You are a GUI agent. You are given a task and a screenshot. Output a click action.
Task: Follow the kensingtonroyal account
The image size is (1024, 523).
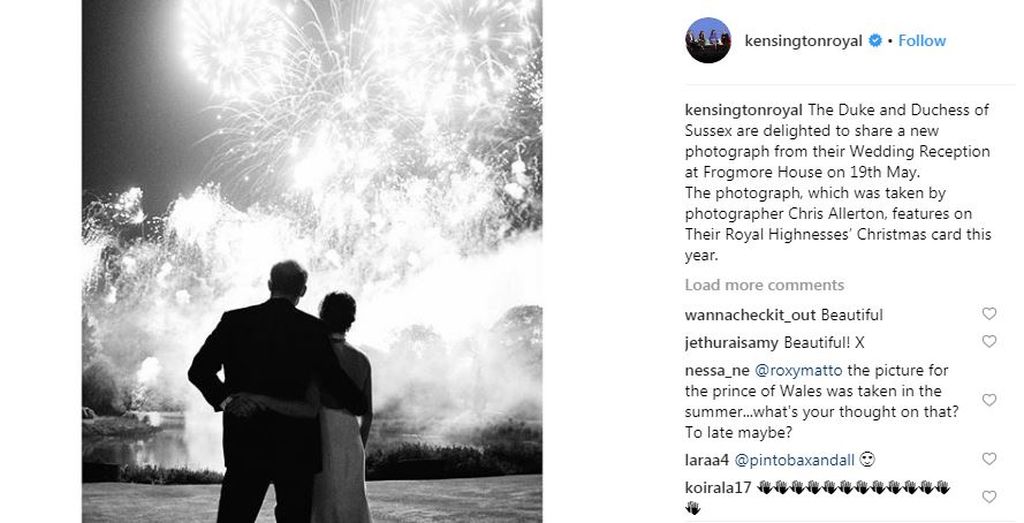[922, 40]
